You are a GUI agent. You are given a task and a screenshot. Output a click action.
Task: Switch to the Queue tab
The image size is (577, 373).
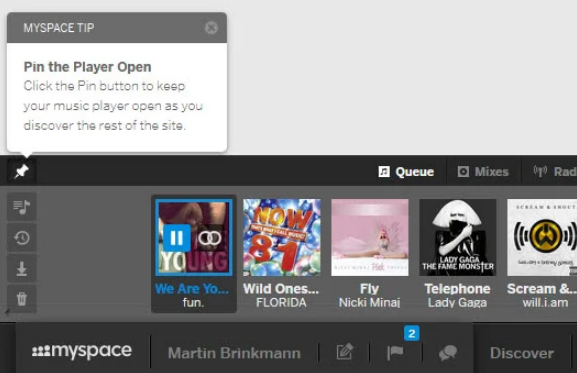pos(406,172)
